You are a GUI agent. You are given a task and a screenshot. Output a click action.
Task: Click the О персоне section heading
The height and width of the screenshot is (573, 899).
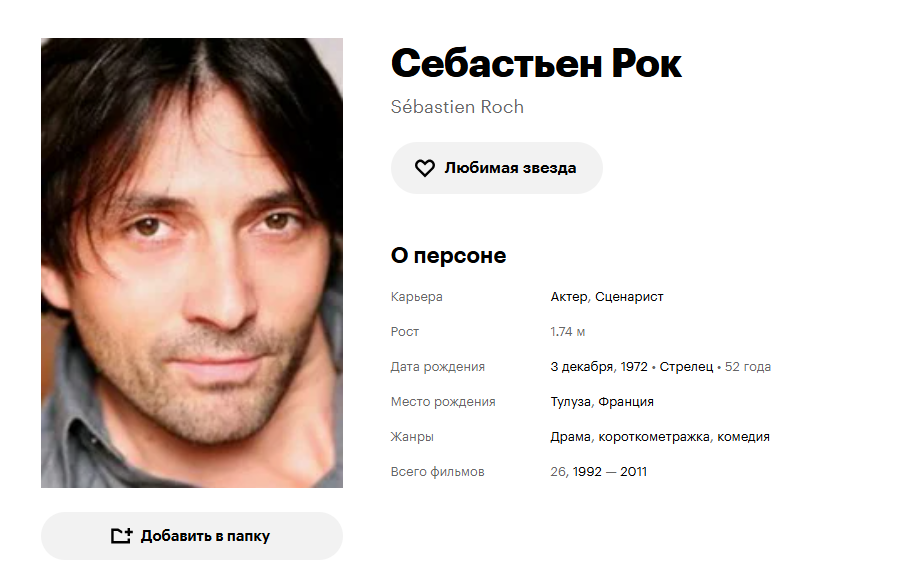(448, 255)
